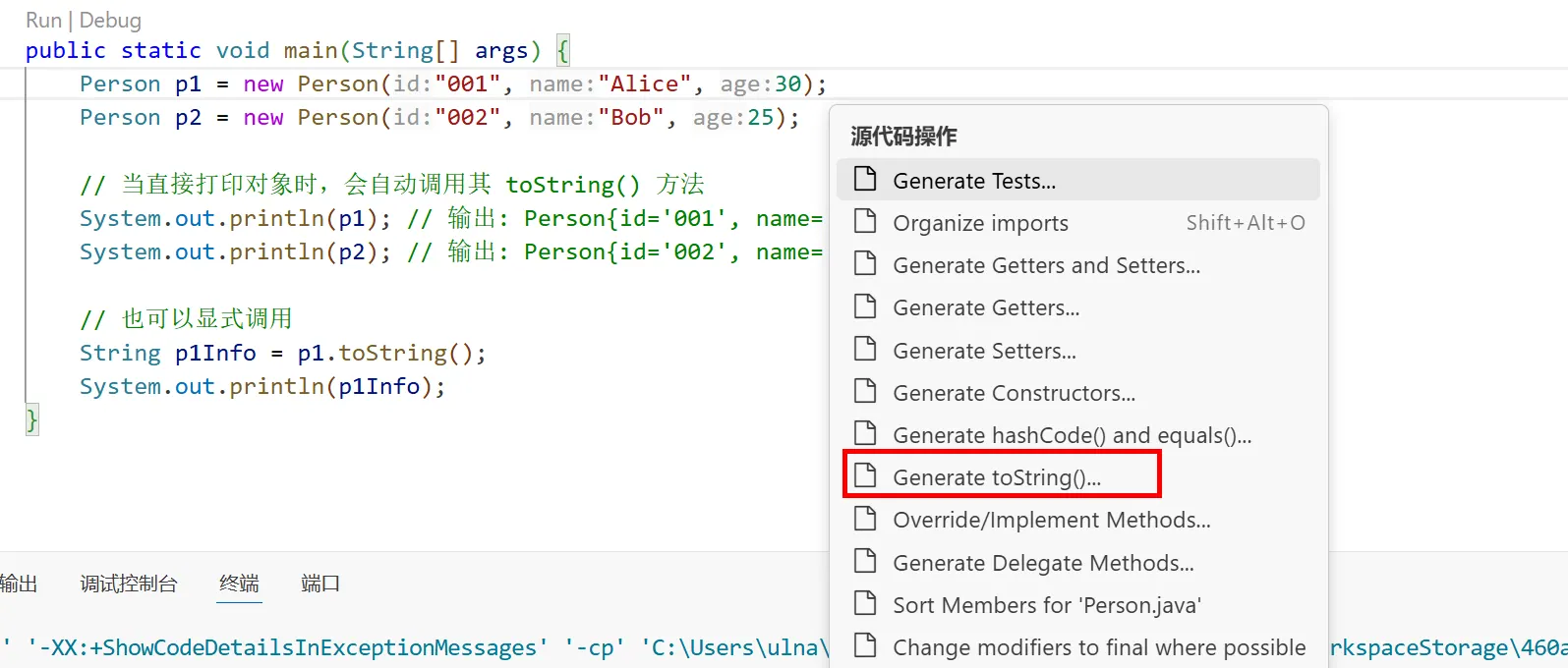Image resolution: width=1568 pixels, height=668 pixels.
Task: Click the icon next to Organize imports
Action: click(x=865, y=222)
